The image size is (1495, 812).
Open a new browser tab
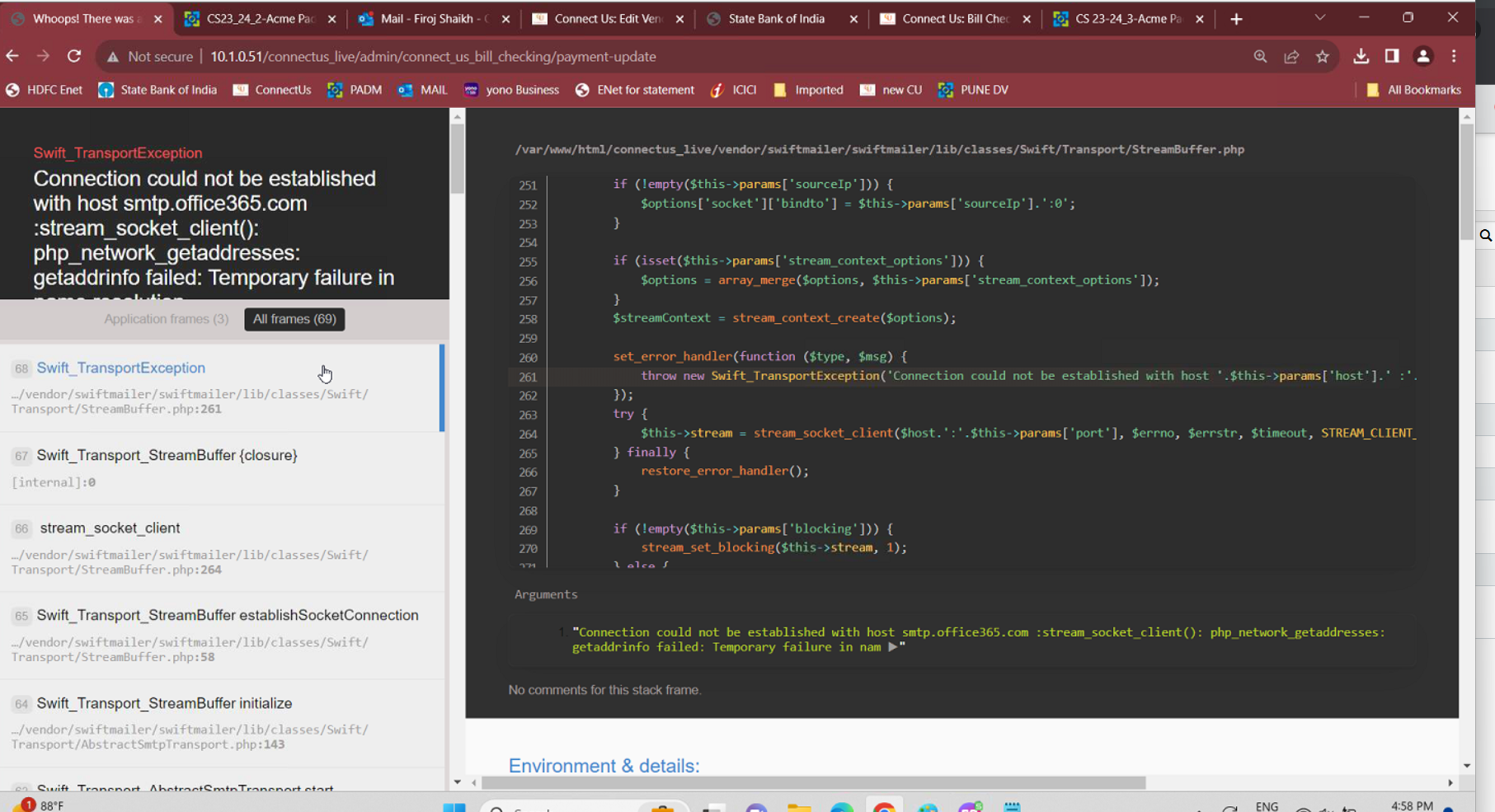tap(1236, 19)
